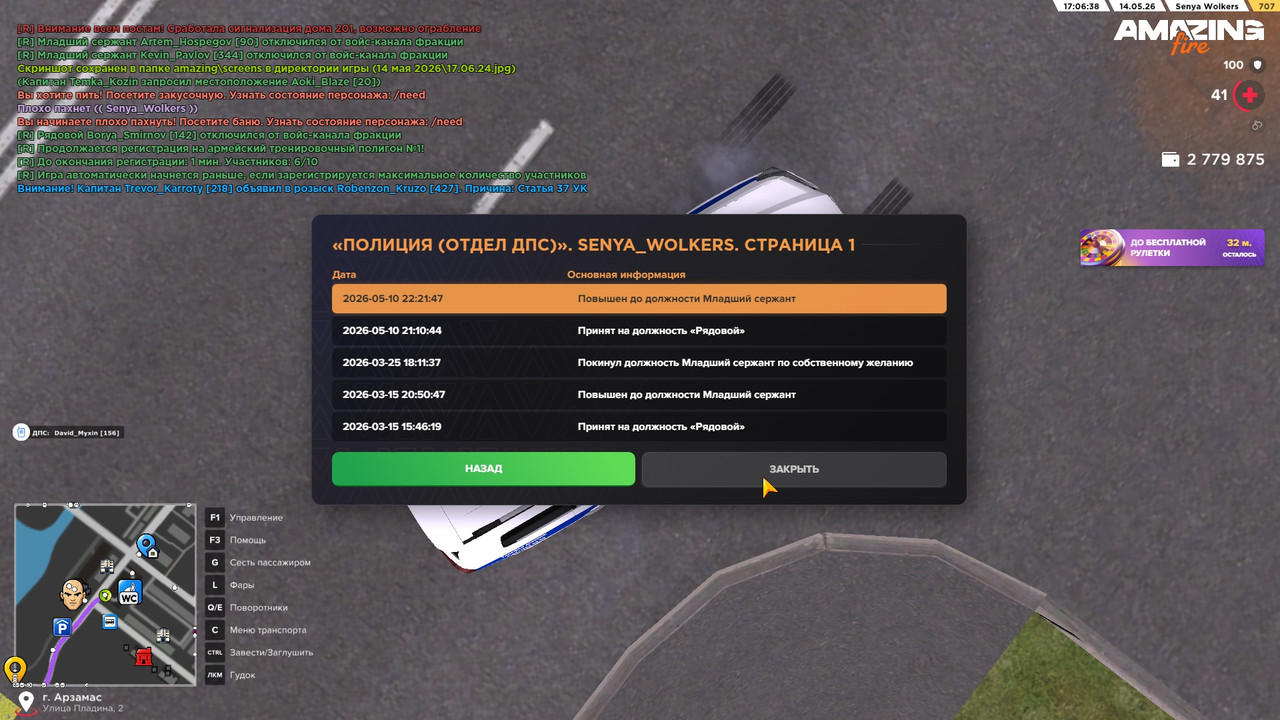1280x720 pixels.
Task: Click the yellow waypoint pin at minimap corner
Action: point(14,669)
